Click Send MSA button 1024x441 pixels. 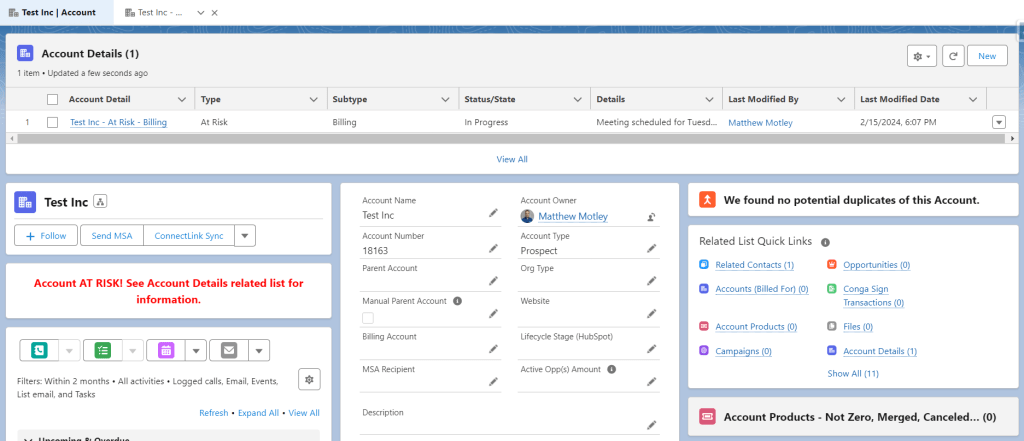tap(112, 236)
